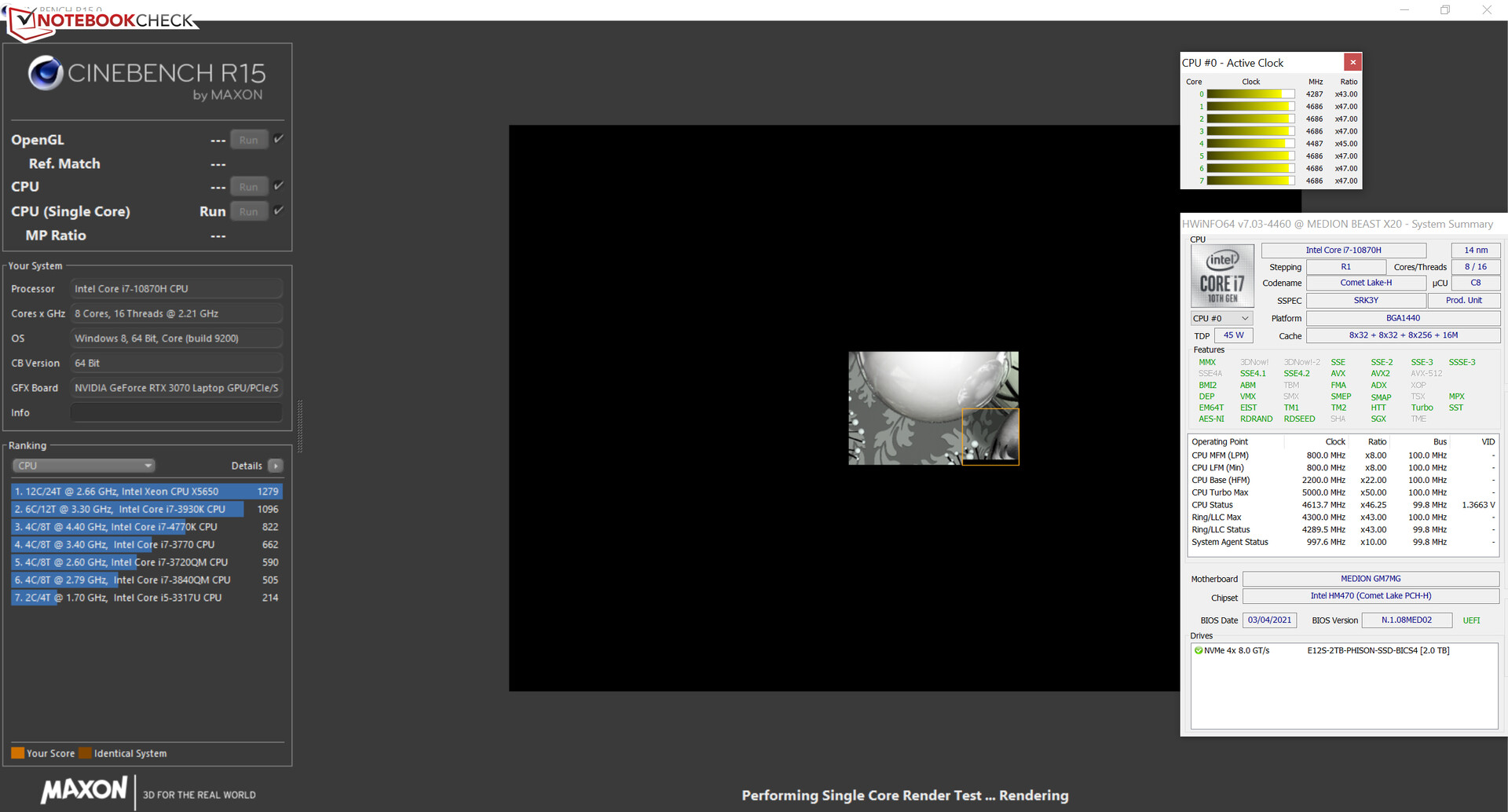
Task: Click the Cores/Threads 8 / 16 field
Action: point(1476,267)
